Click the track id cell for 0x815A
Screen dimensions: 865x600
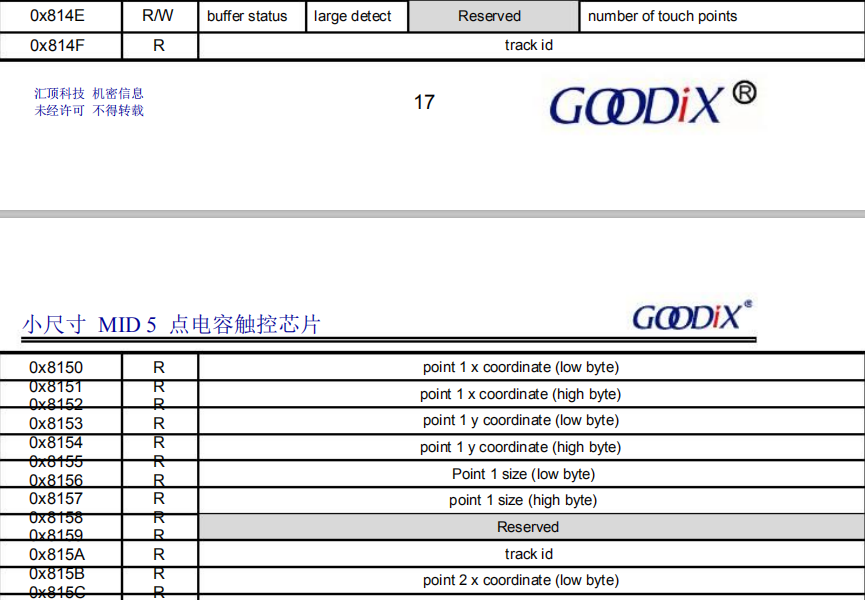coord(527,553)
